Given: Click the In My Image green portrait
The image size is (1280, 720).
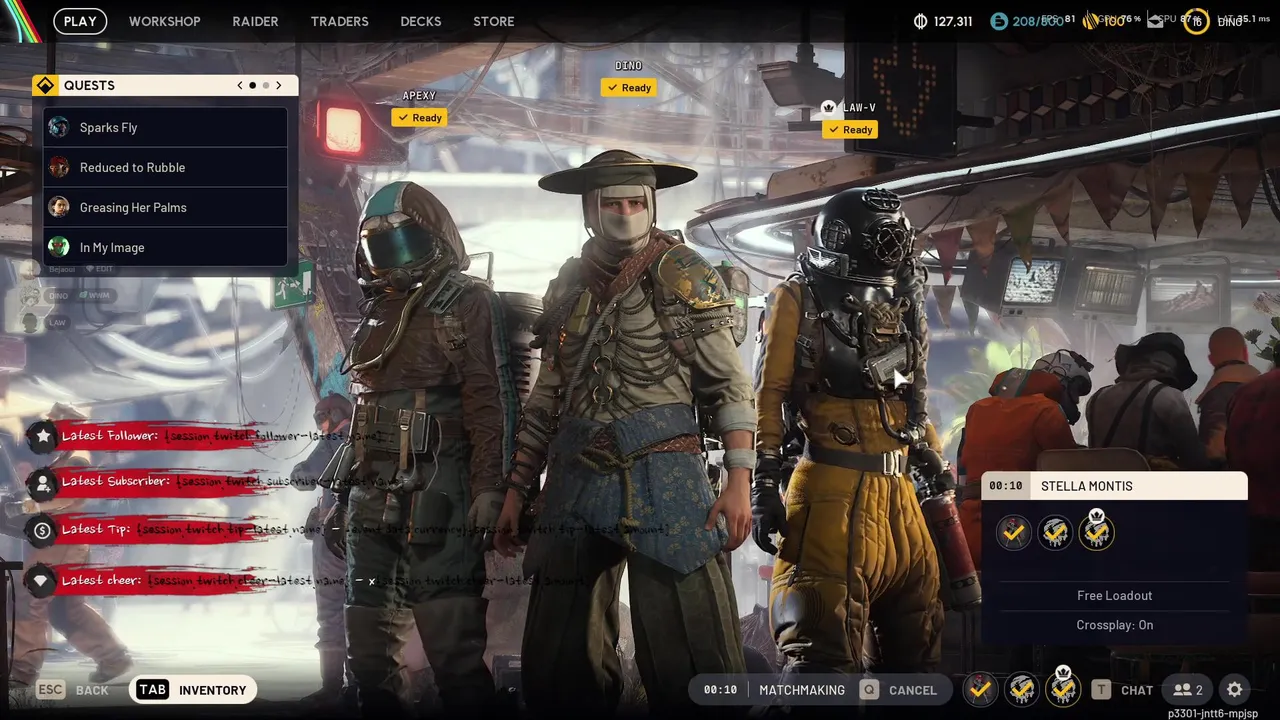Looking at the screenshot, I should pos(59,247).
